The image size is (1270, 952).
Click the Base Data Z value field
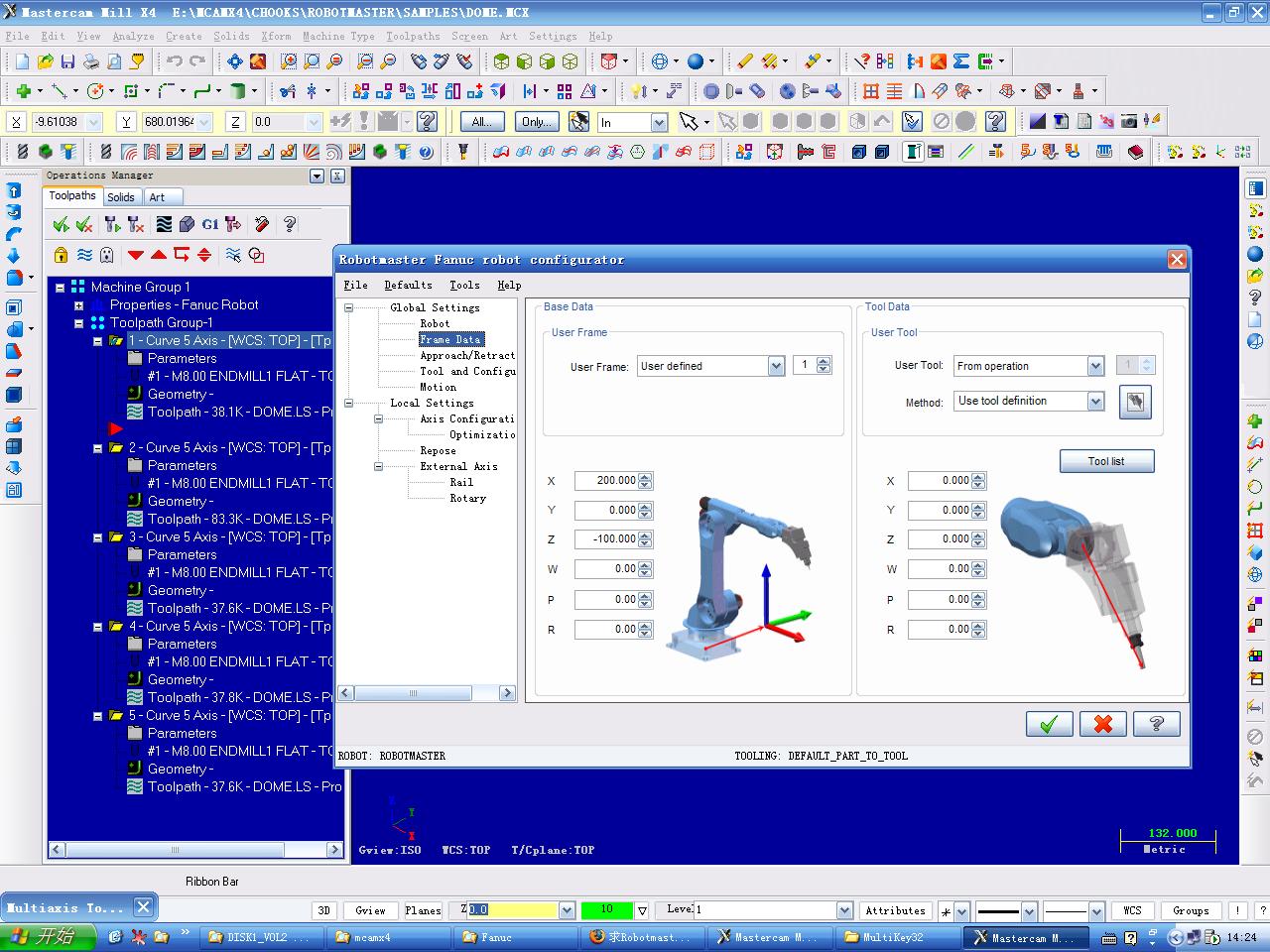click(606, 539)
